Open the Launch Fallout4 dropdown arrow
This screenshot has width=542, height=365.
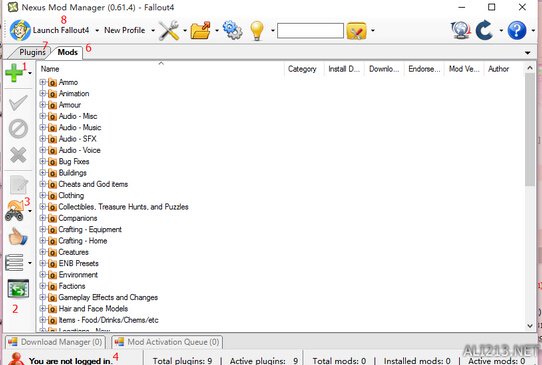pos(97,31)
